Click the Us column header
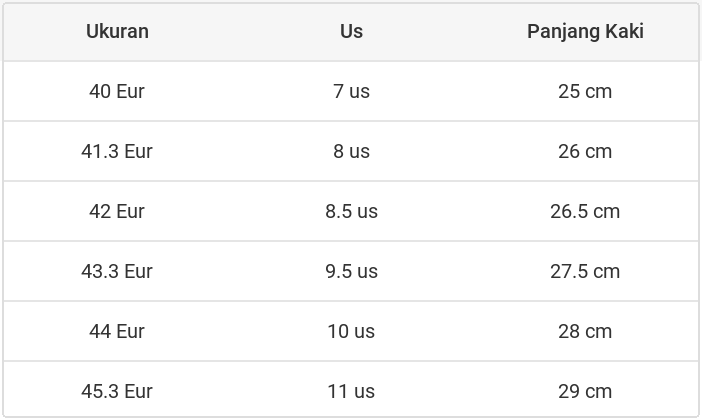 pyautogui.click(x=351, y=31)
